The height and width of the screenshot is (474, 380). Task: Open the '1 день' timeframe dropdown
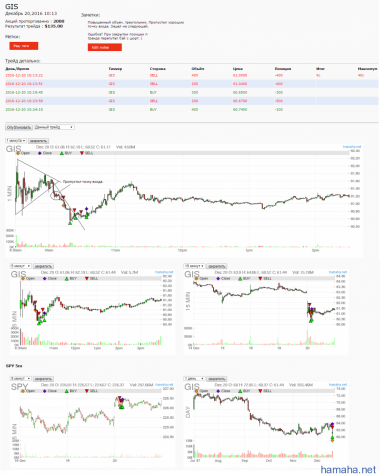[x=194, y=379]
